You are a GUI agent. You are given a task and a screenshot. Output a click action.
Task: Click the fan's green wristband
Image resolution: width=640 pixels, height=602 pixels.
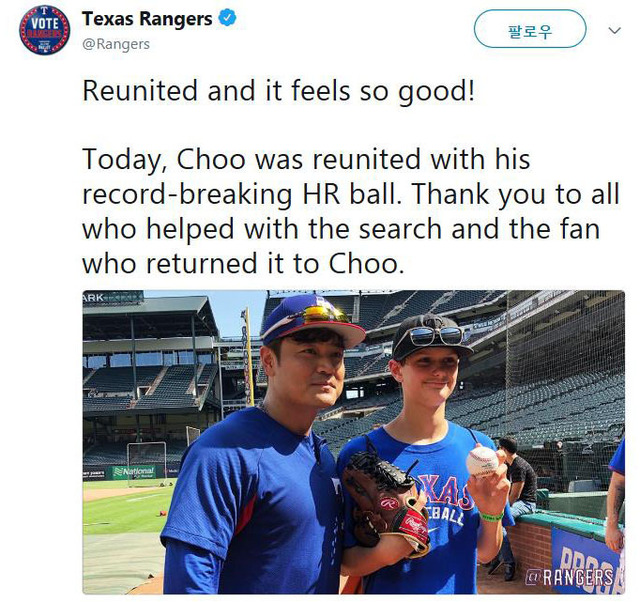pos(491,516)
